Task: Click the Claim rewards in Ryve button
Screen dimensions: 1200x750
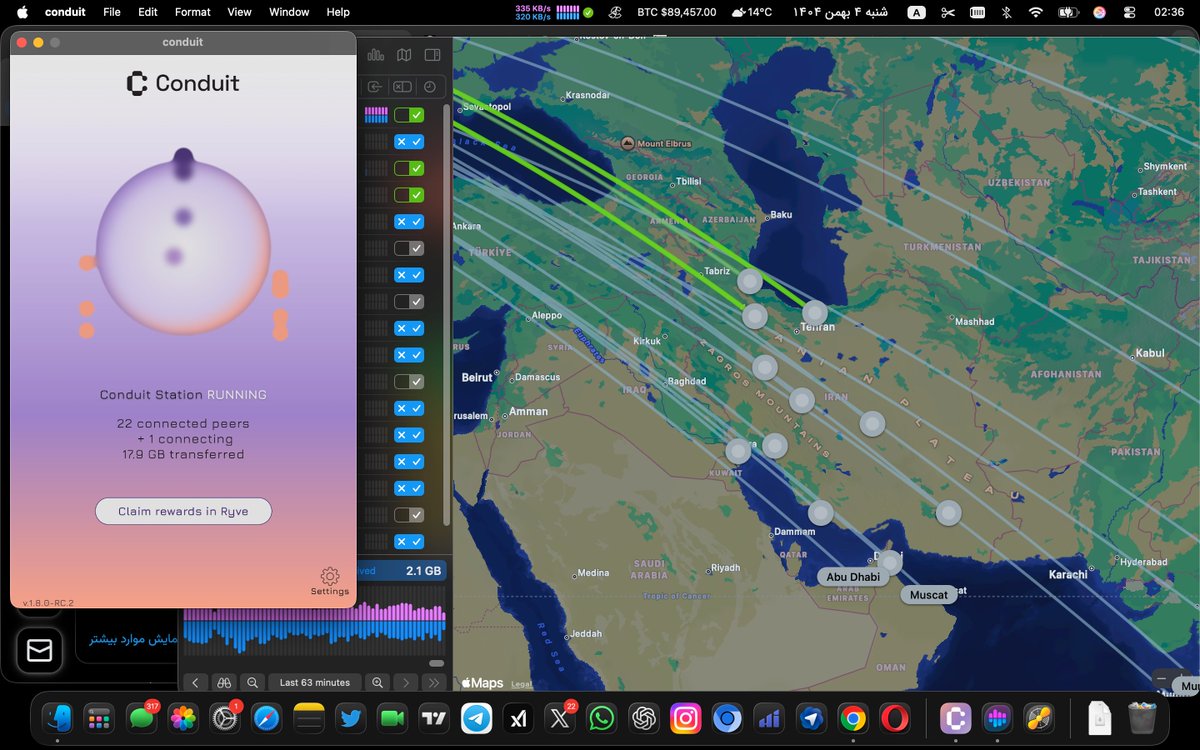Action: 183,511
